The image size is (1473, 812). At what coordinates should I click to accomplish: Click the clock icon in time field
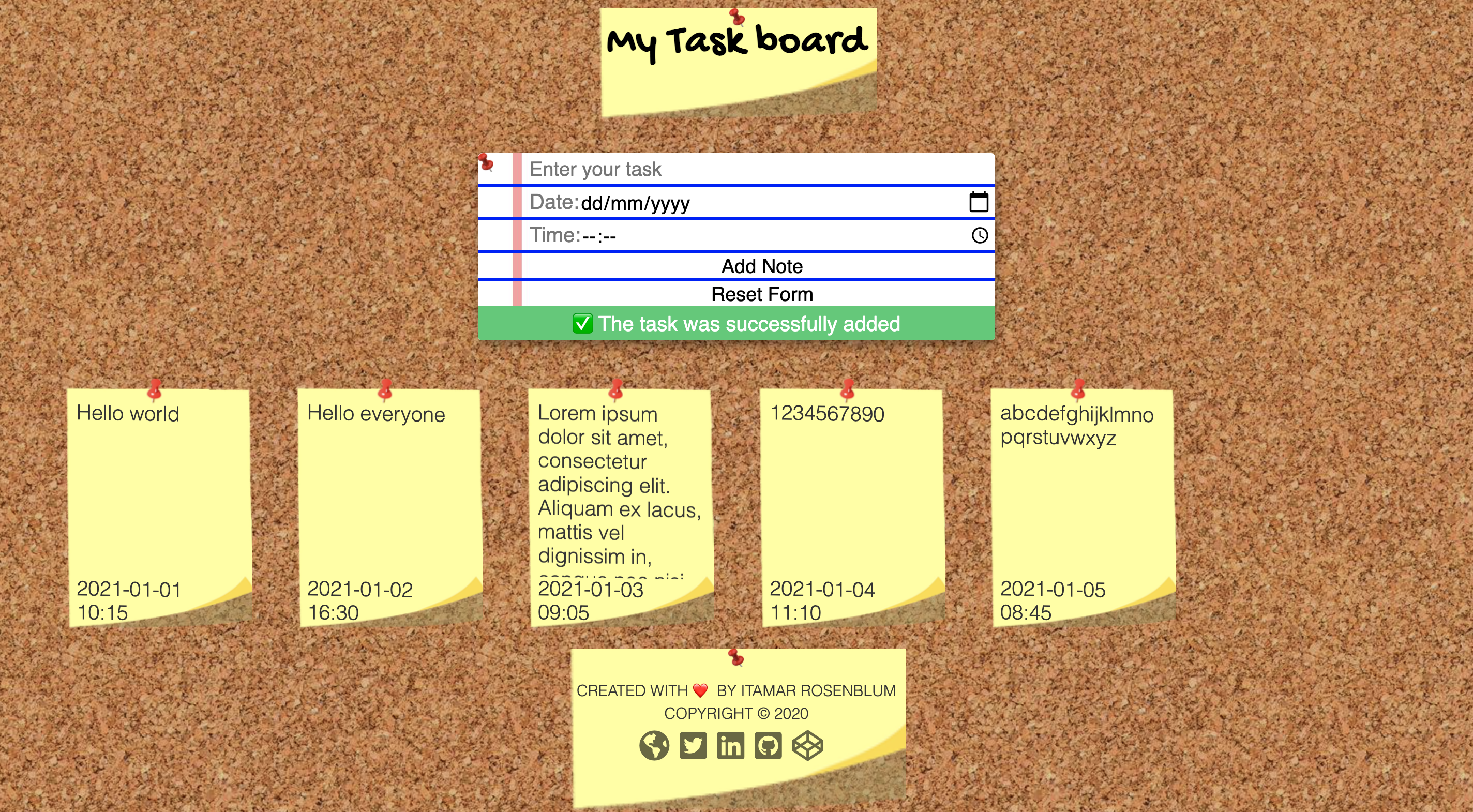tap(980, 235)
